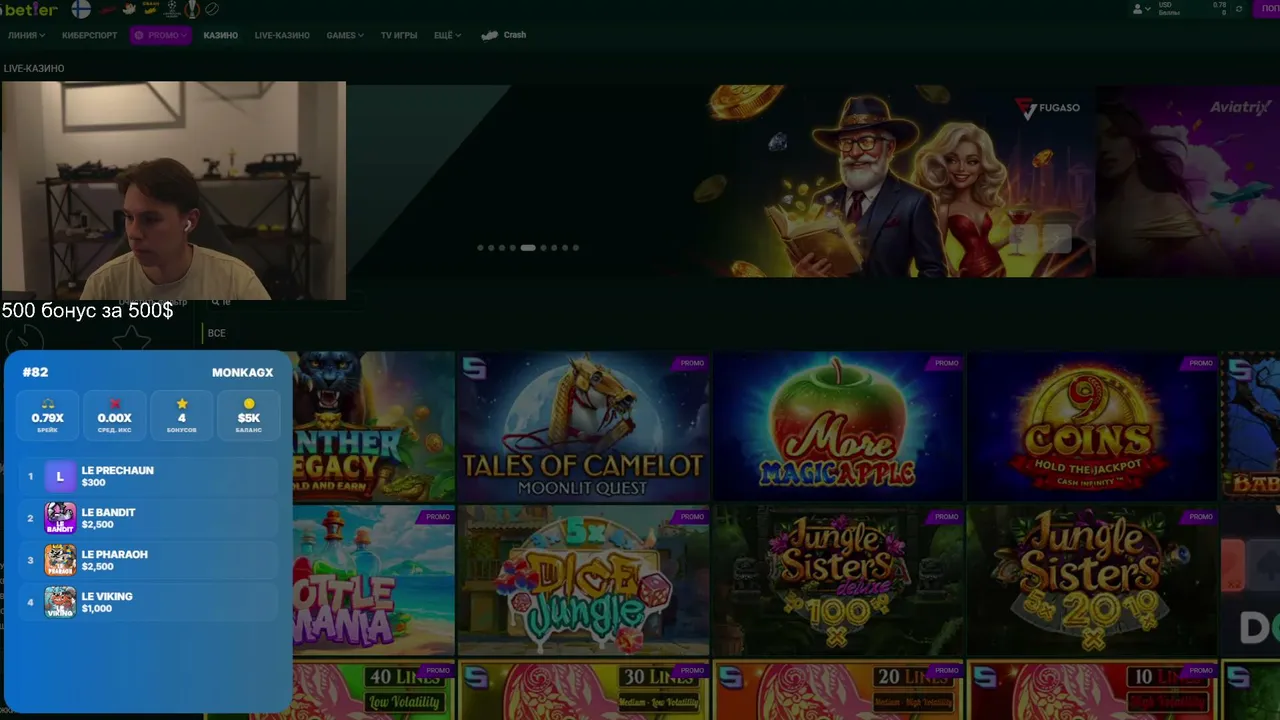1280x720 pixels.
Task: Click PROMO badge on Tales of Camelot
Action: [692, 363]
